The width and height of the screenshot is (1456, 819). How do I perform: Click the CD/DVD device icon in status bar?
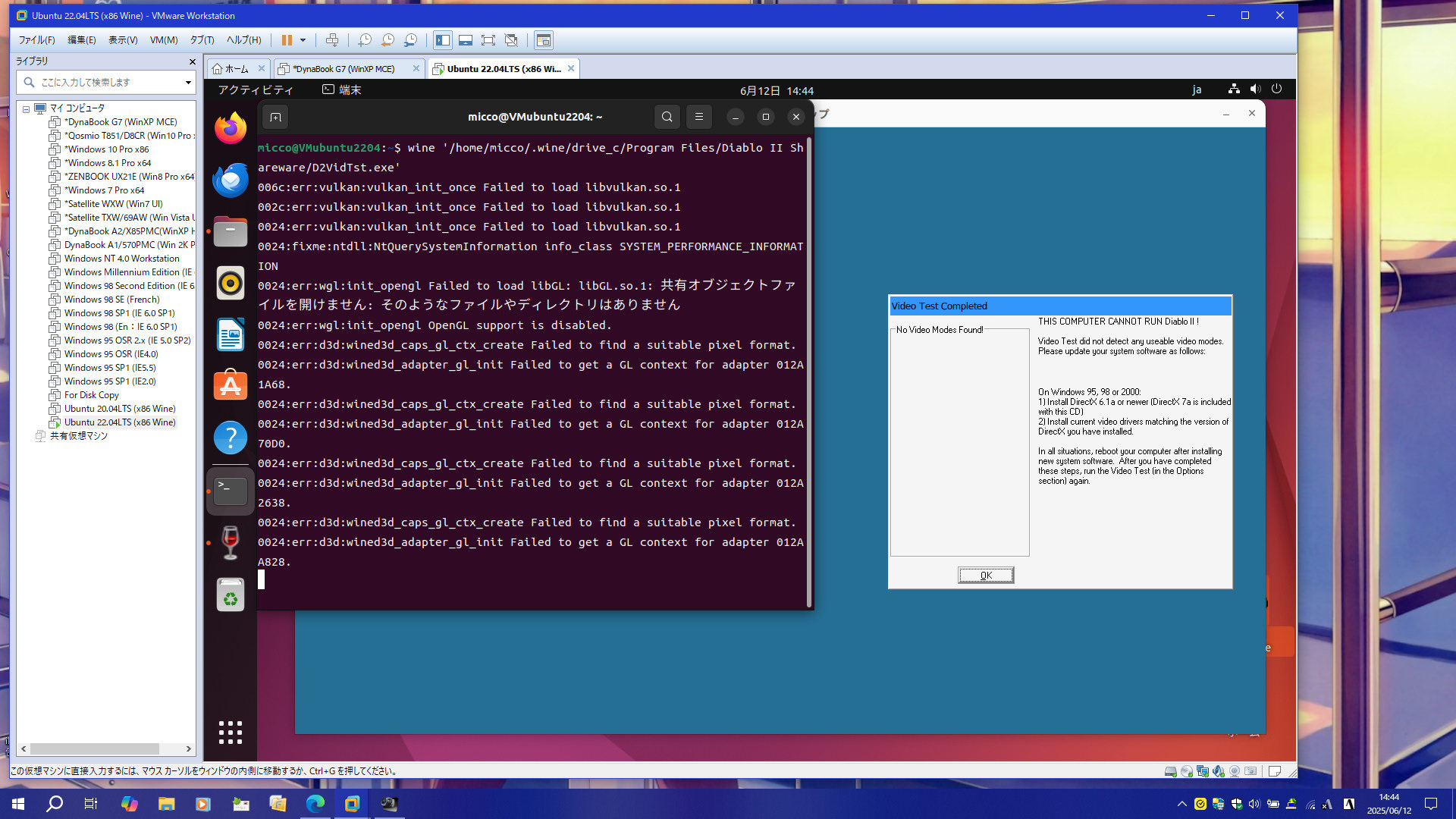pyautogui.click(x=1187, y=771)
